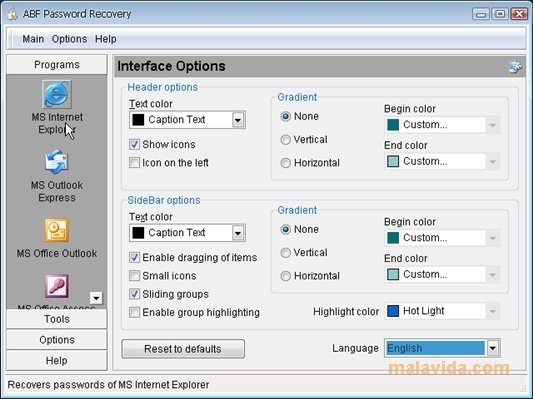Check the Small icons option

point(134,276)
